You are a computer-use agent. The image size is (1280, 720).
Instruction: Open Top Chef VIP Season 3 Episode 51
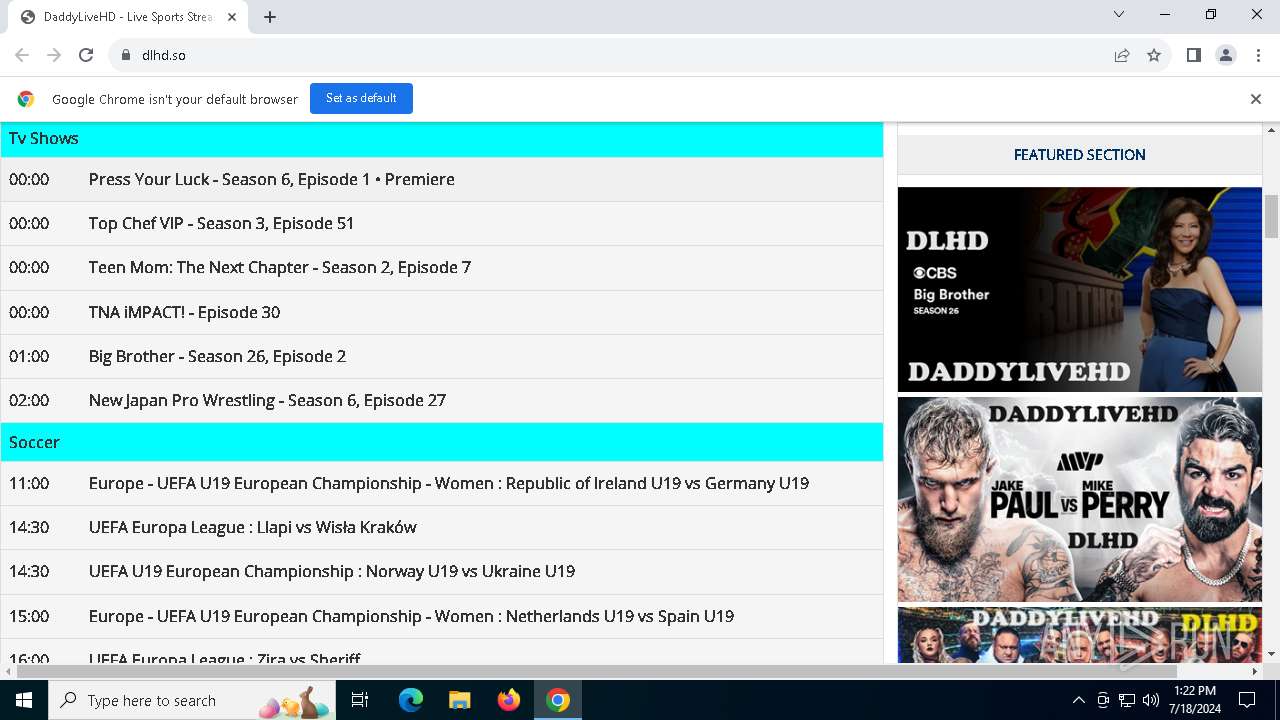pyautogui.click(x=221, y=223)
